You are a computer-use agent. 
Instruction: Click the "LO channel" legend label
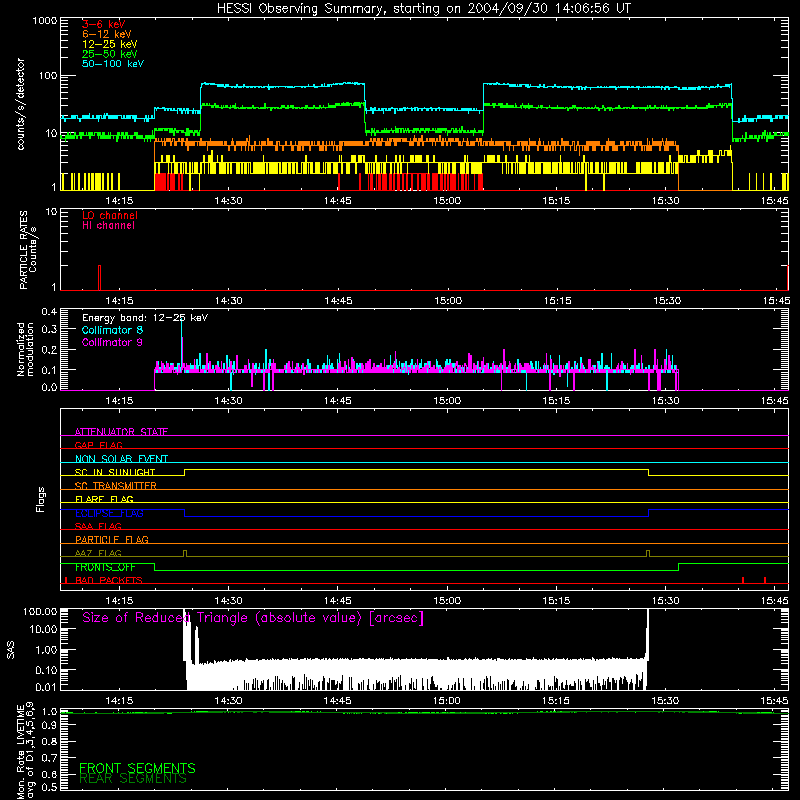tap(110, 215)
